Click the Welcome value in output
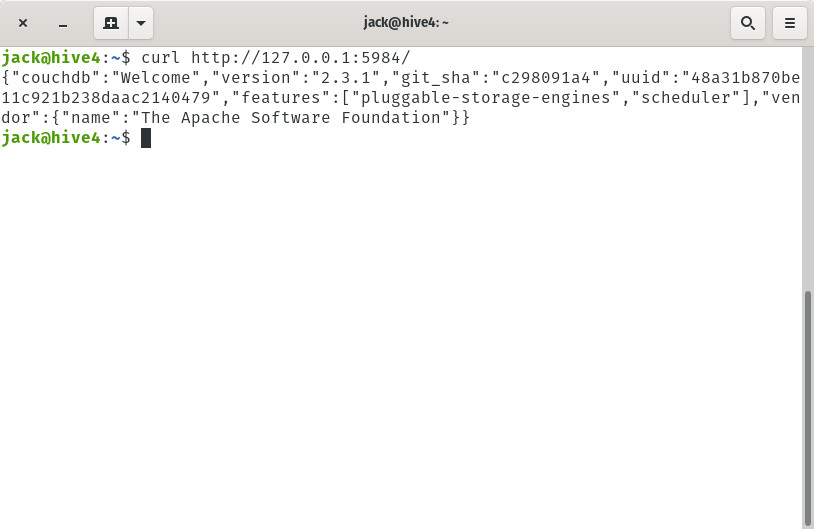The height and width of the screenshot is (529, 814). (156, 78)
